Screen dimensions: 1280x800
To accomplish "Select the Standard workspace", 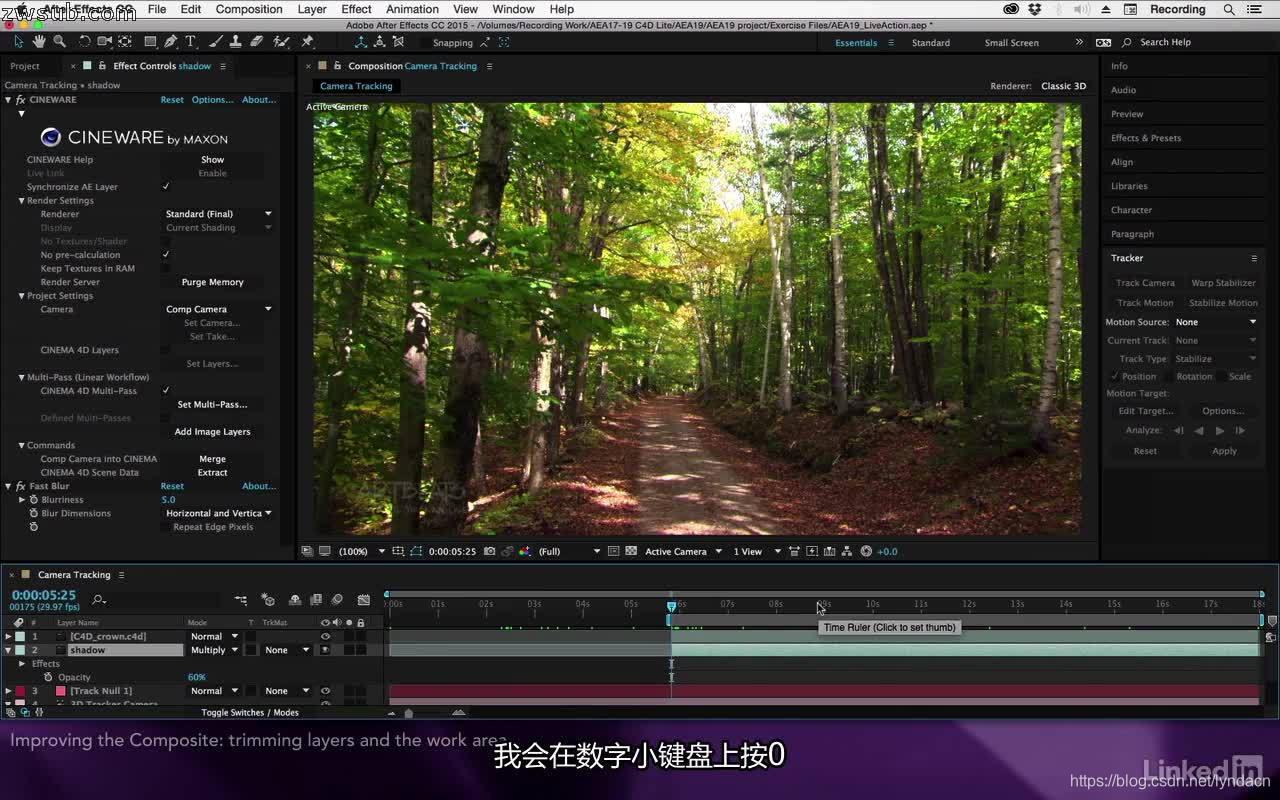I will pyautogui.click(x=930, y=43).
